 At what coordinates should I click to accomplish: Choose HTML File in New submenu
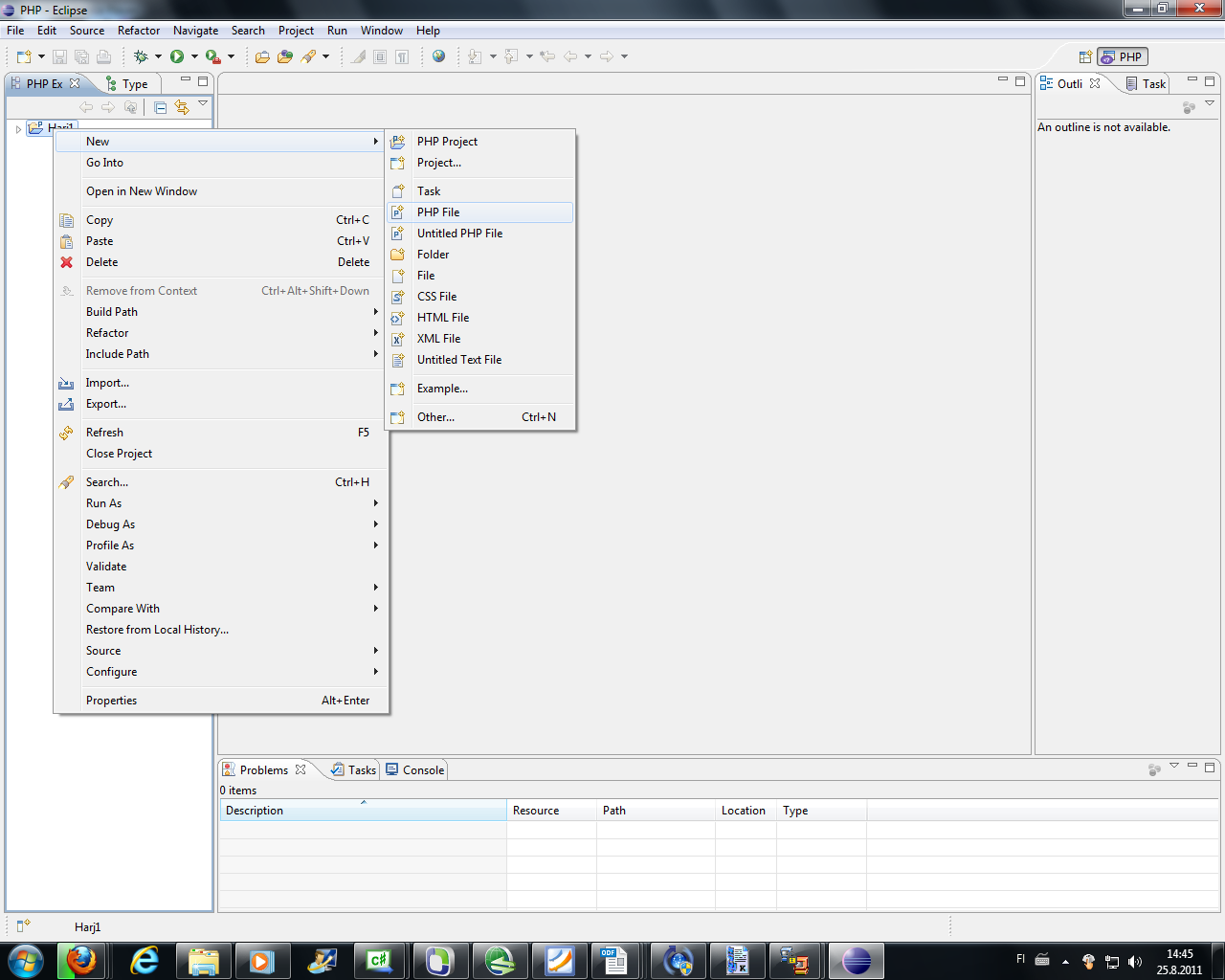[x=479, y=318]
